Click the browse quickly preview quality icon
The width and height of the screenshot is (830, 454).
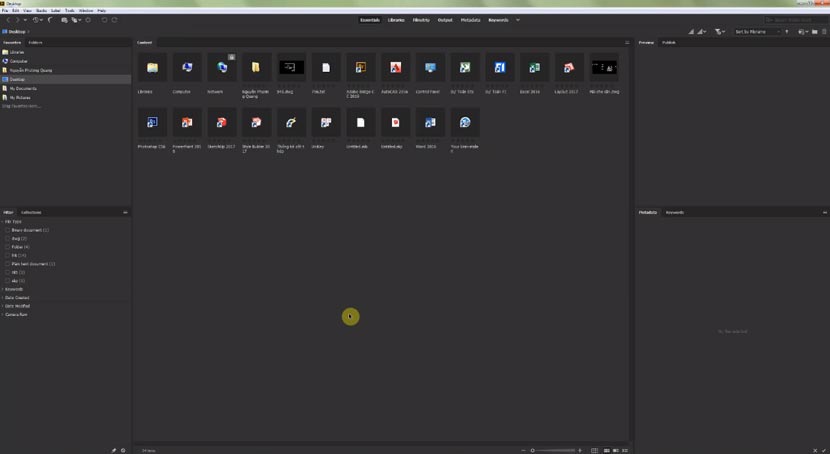691,32
